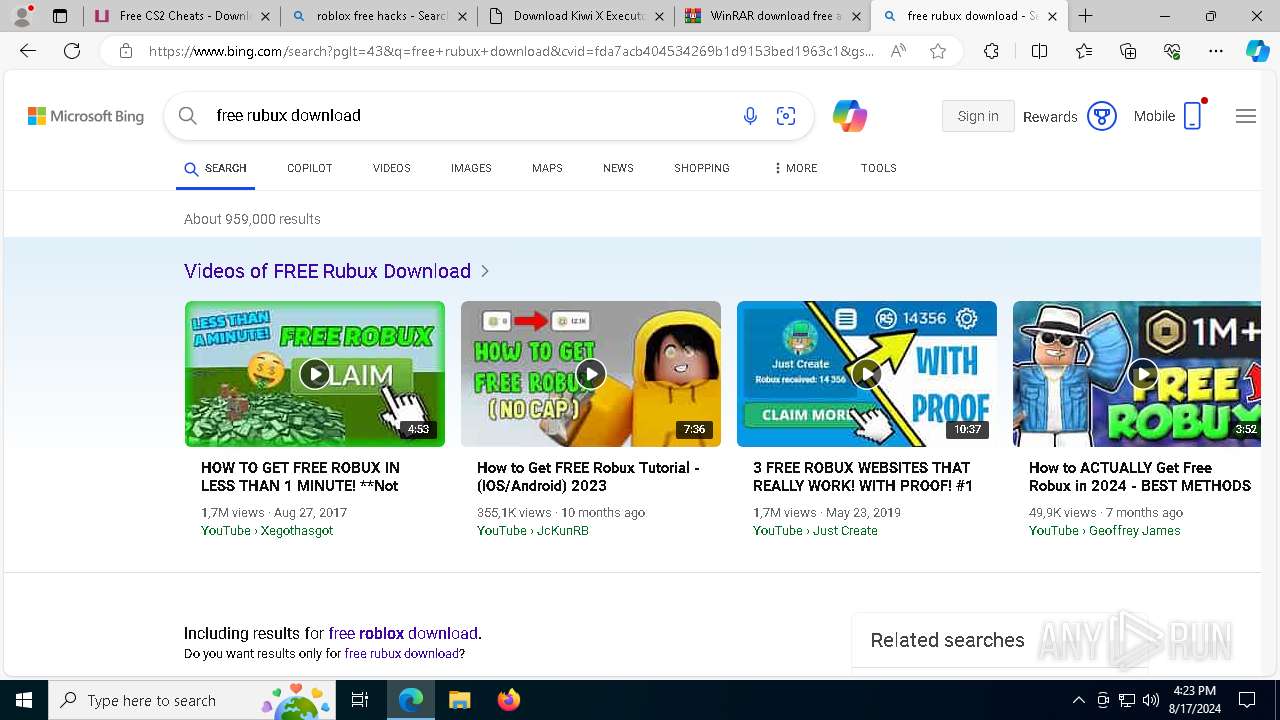Open Bing hamburger settings menu
This screenshot has width=1280, height=720.
[x=1245, y=117]
